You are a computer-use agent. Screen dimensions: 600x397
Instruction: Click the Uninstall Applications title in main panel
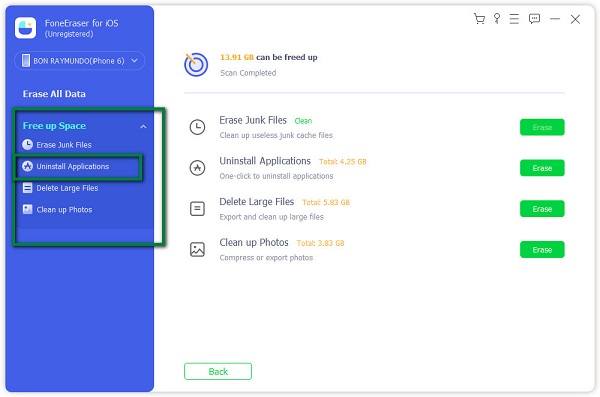coord(265,161)
